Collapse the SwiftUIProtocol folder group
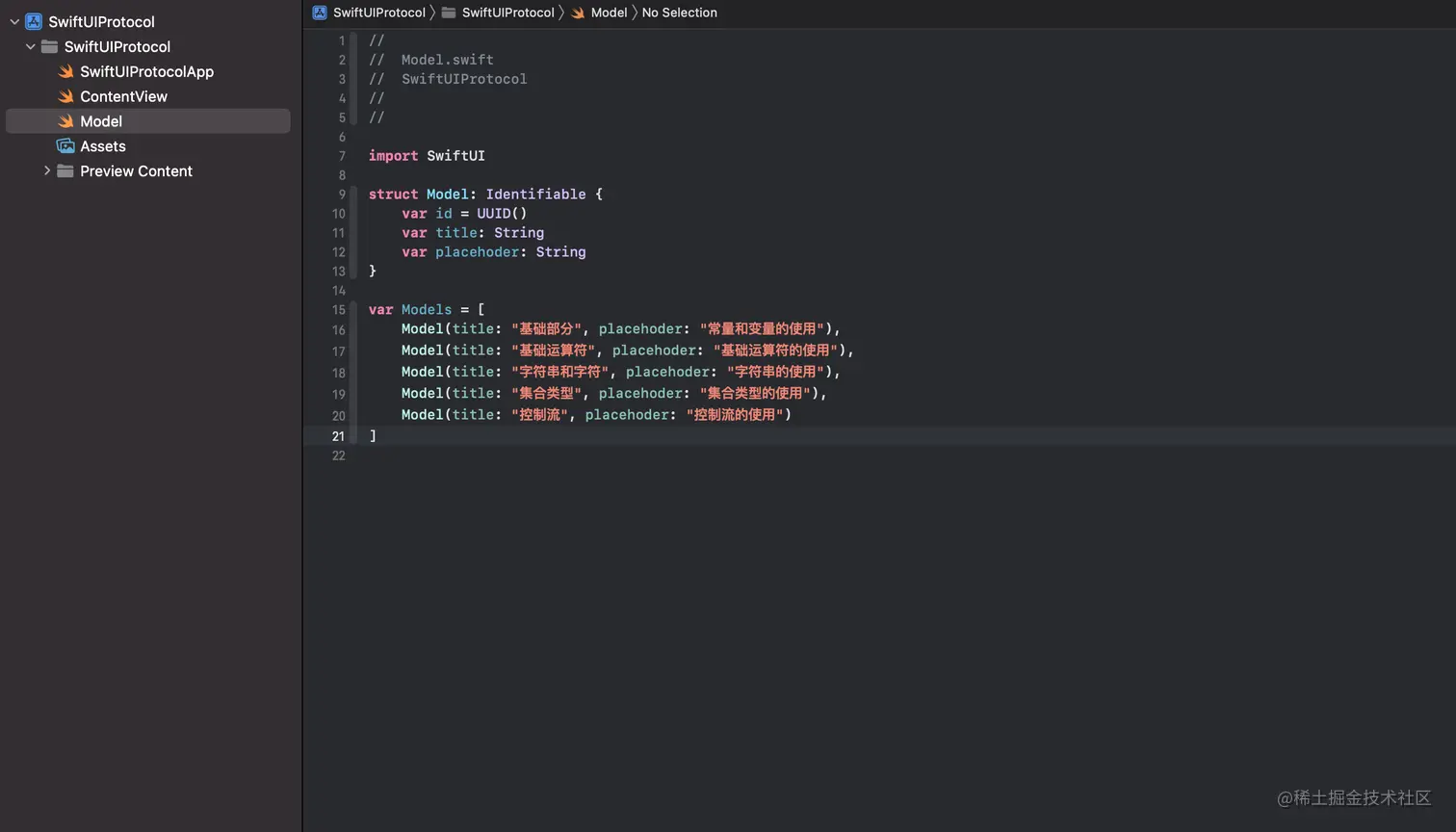 [x=30, y=46]
